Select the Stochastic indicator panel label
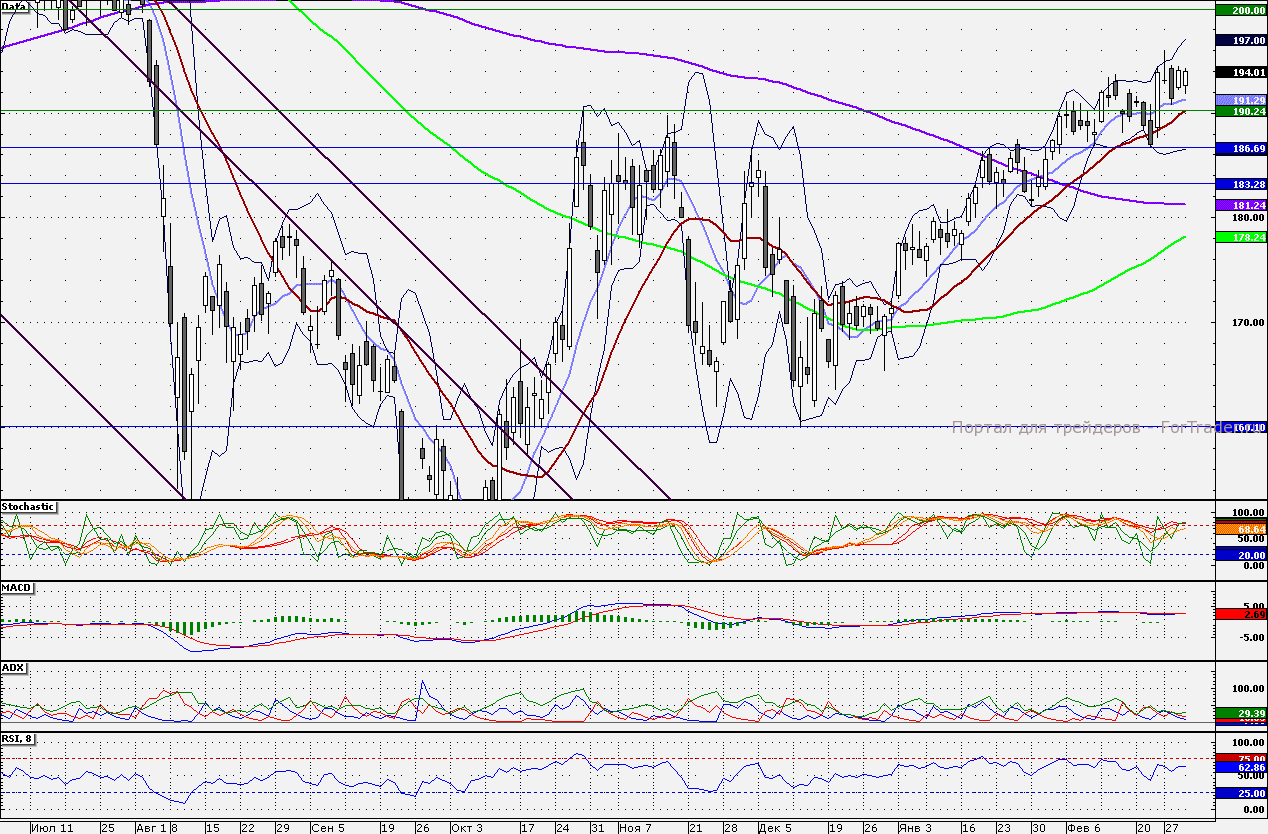1268x834 pixels. (28, 507)
